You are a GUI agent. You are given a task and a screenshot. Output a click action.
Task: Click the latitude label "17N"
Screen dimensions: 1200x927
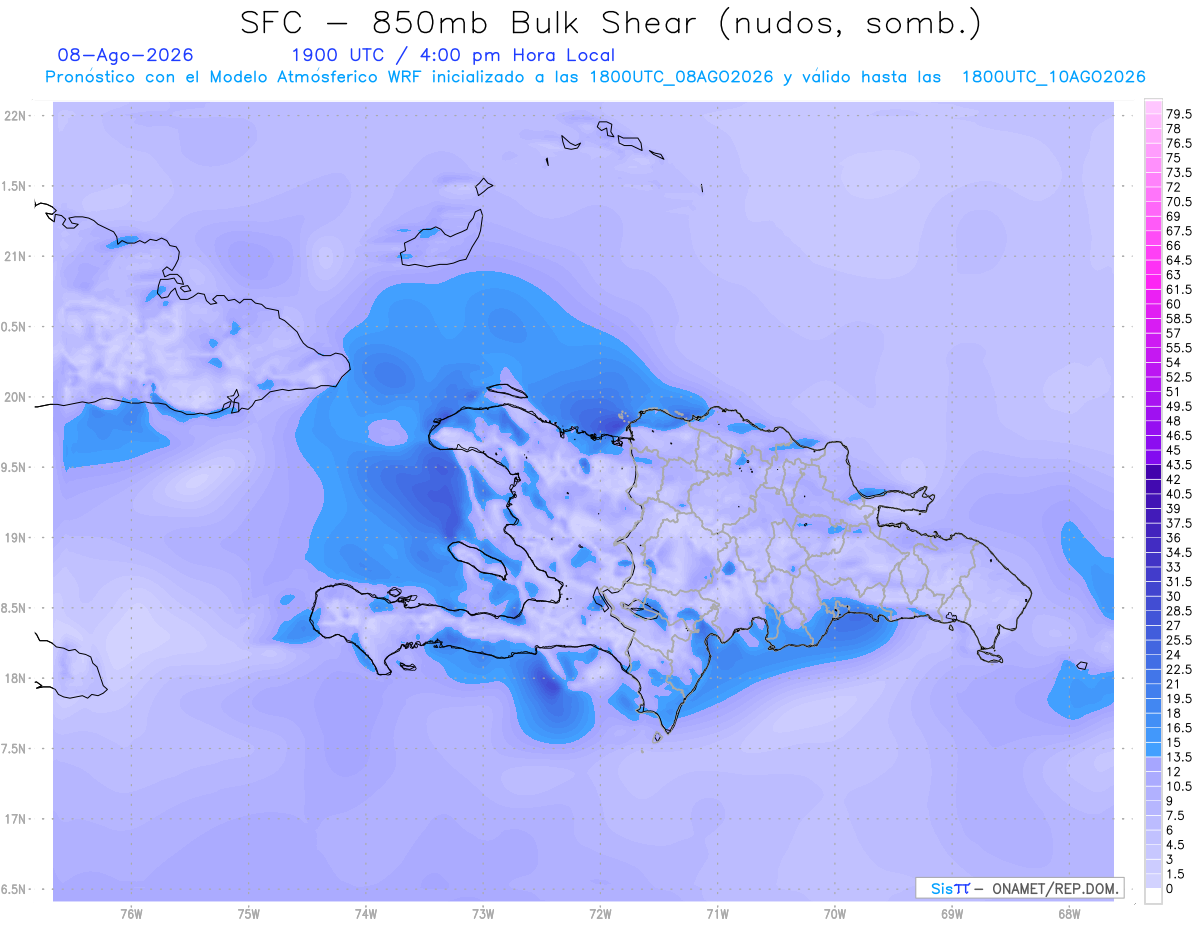point(15,819)
